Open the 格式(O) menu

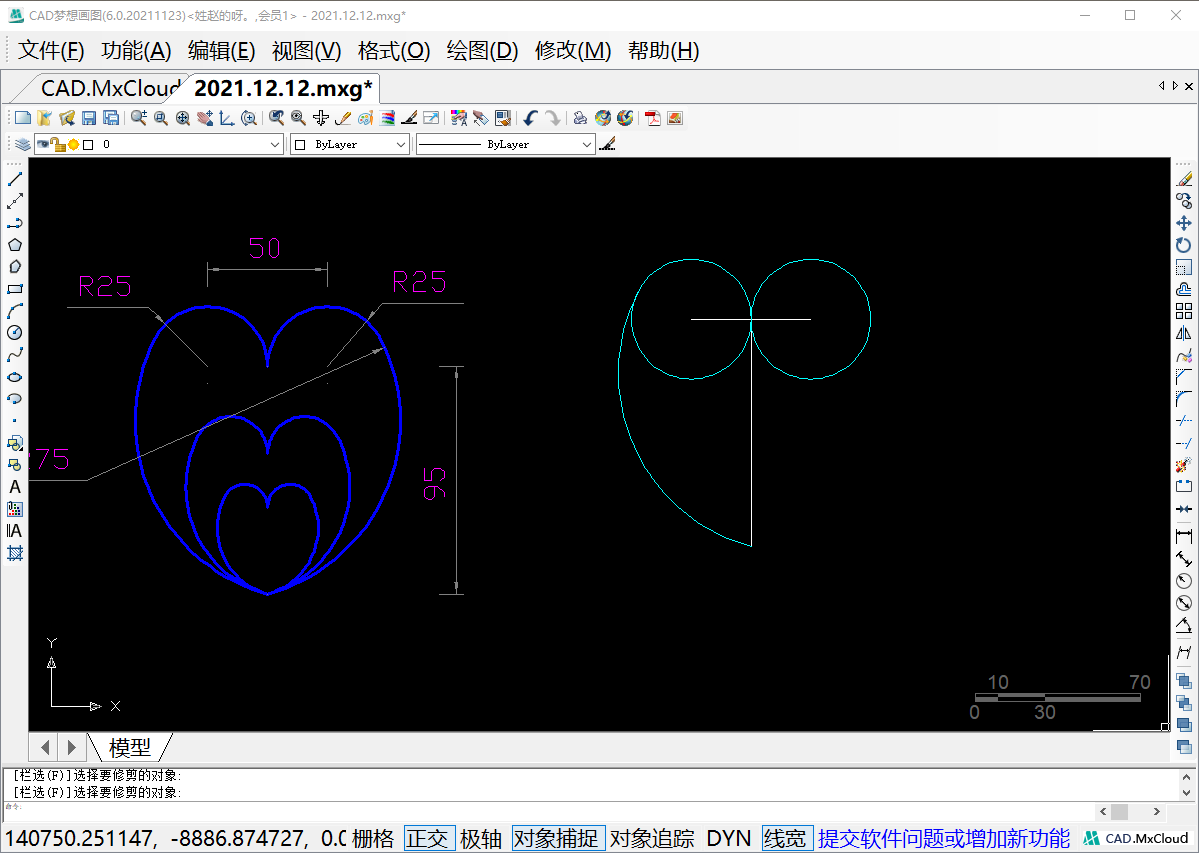coord(395,50)
